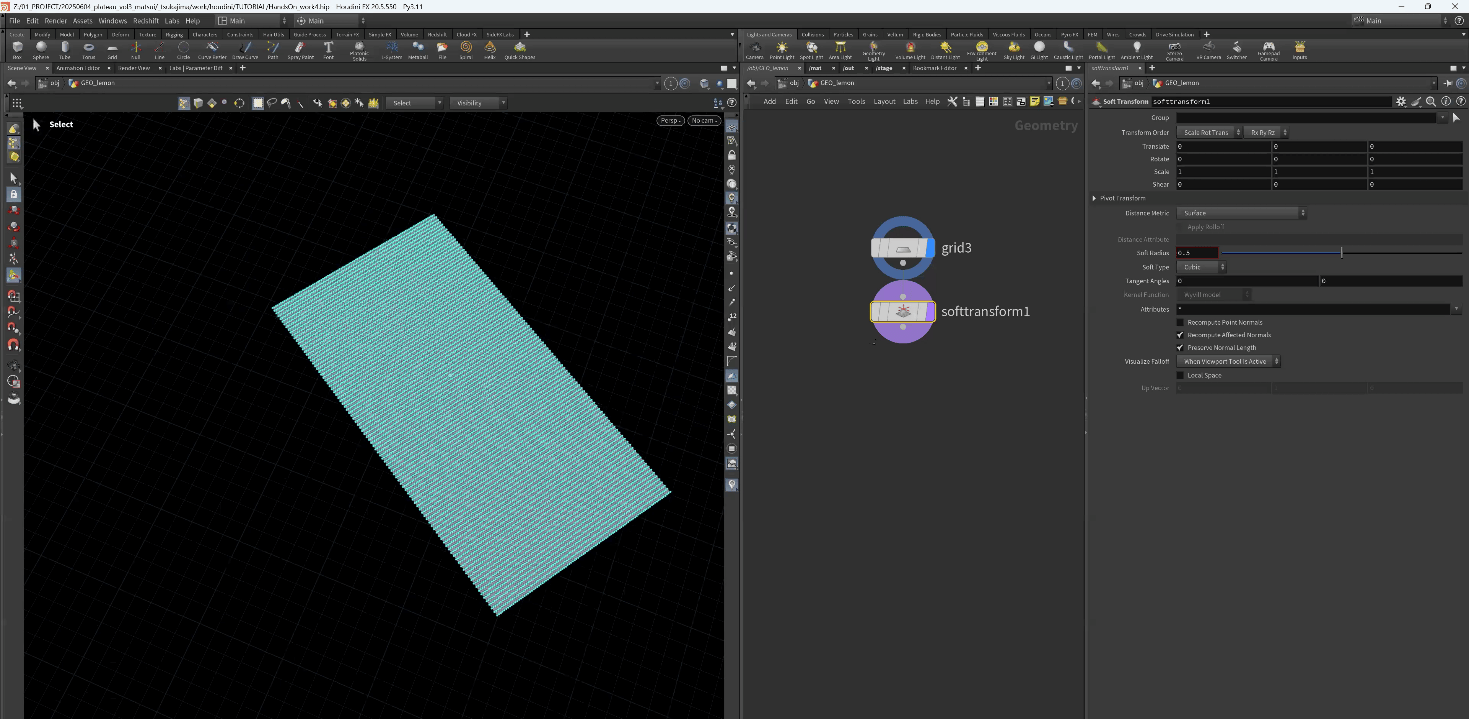Image resolution: width=1469 pixels, height=719 pixels.
Task: Click the softtransform1 node icon
Action: coord(903,312)
